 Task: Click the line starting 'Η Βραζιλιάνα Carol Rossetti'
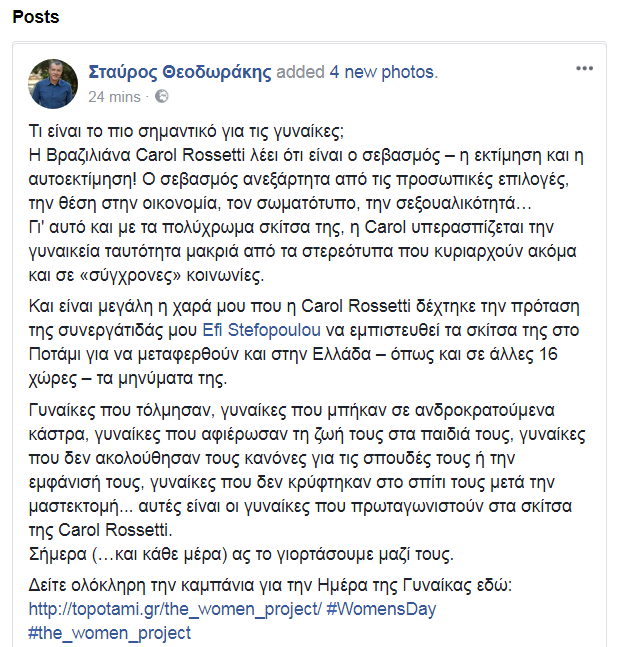point(306,155)
